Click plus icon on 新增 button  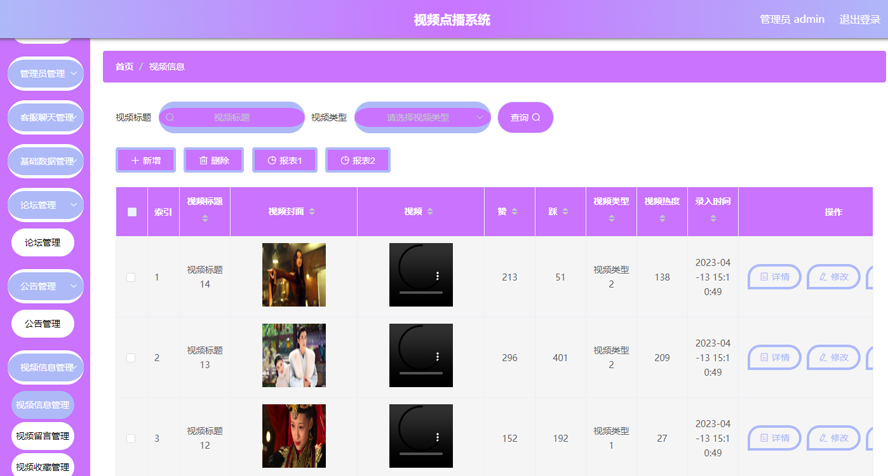tap(135, 161)
